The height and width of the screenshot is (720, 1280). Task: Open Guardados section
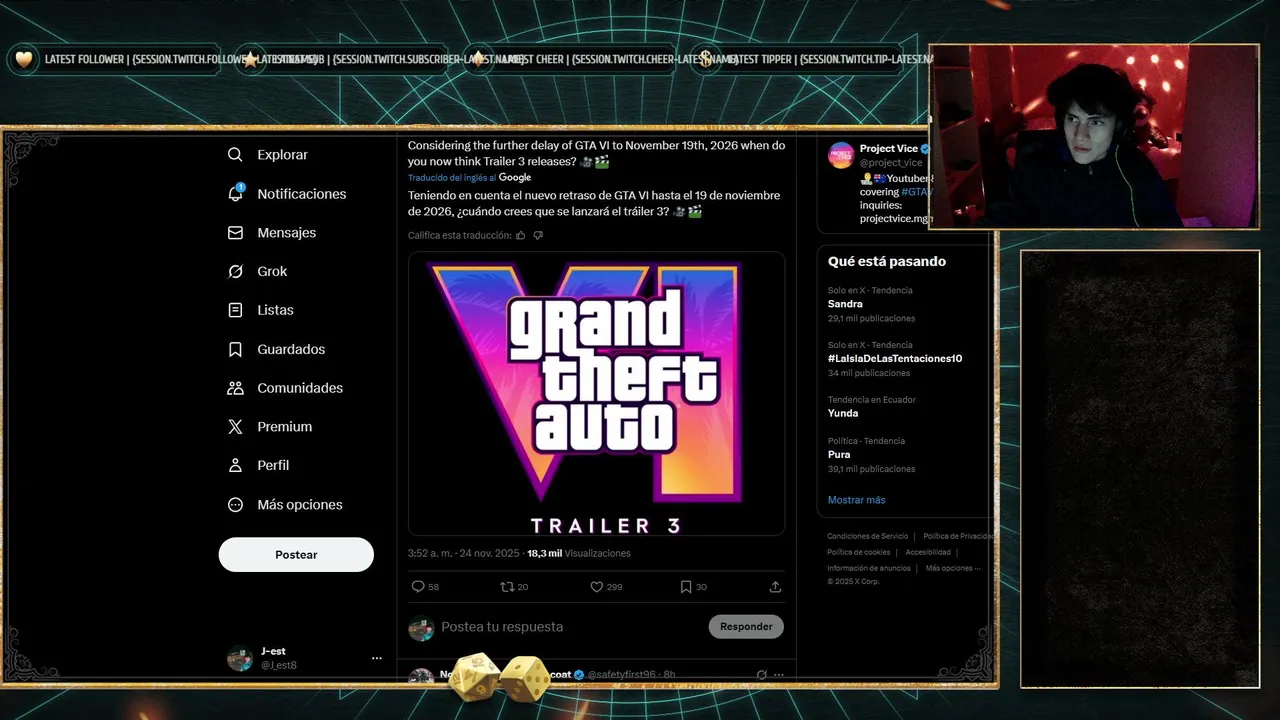[x=291, y=349]
